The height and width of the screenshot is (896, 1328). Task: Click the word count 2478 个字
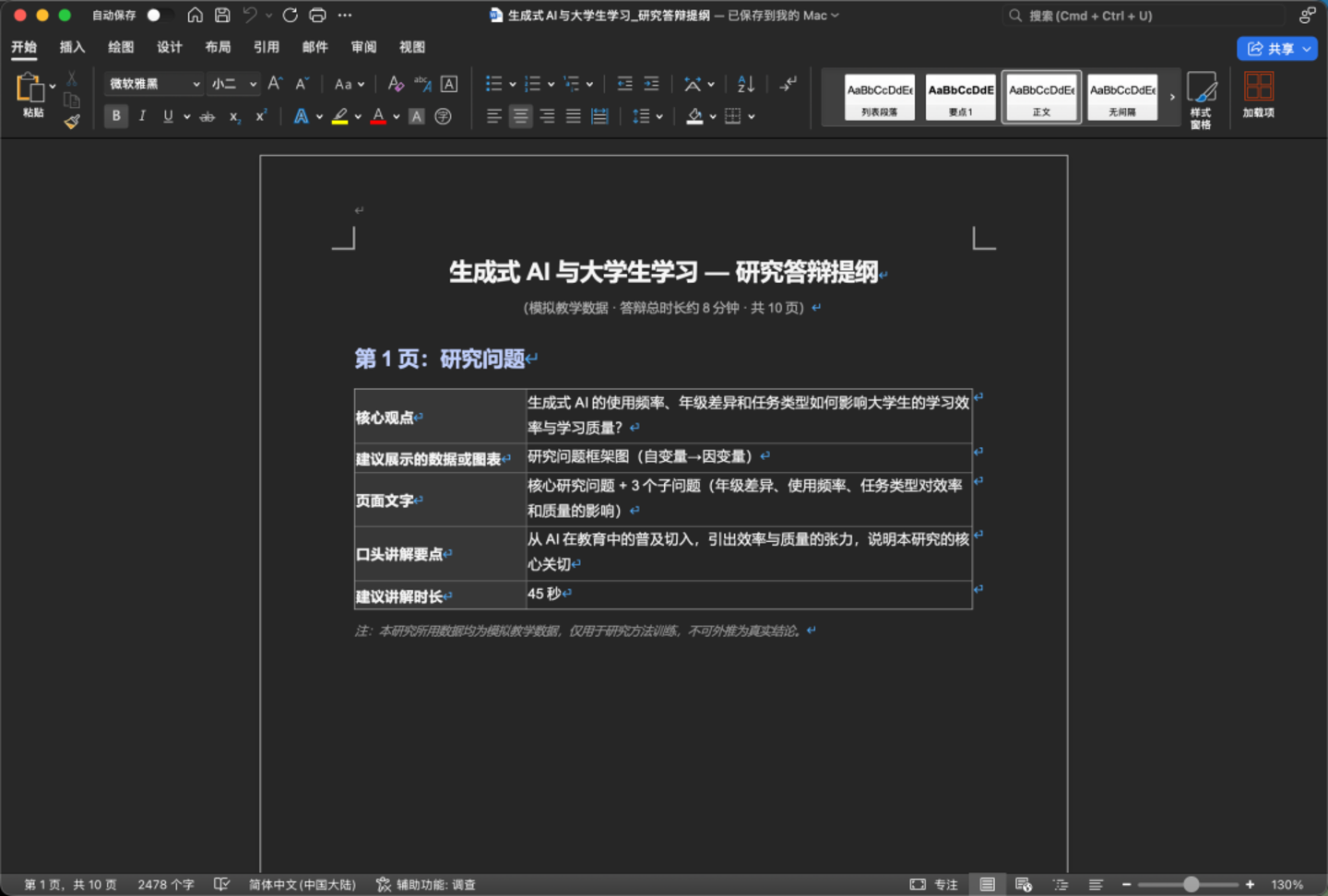click(166, 884)
